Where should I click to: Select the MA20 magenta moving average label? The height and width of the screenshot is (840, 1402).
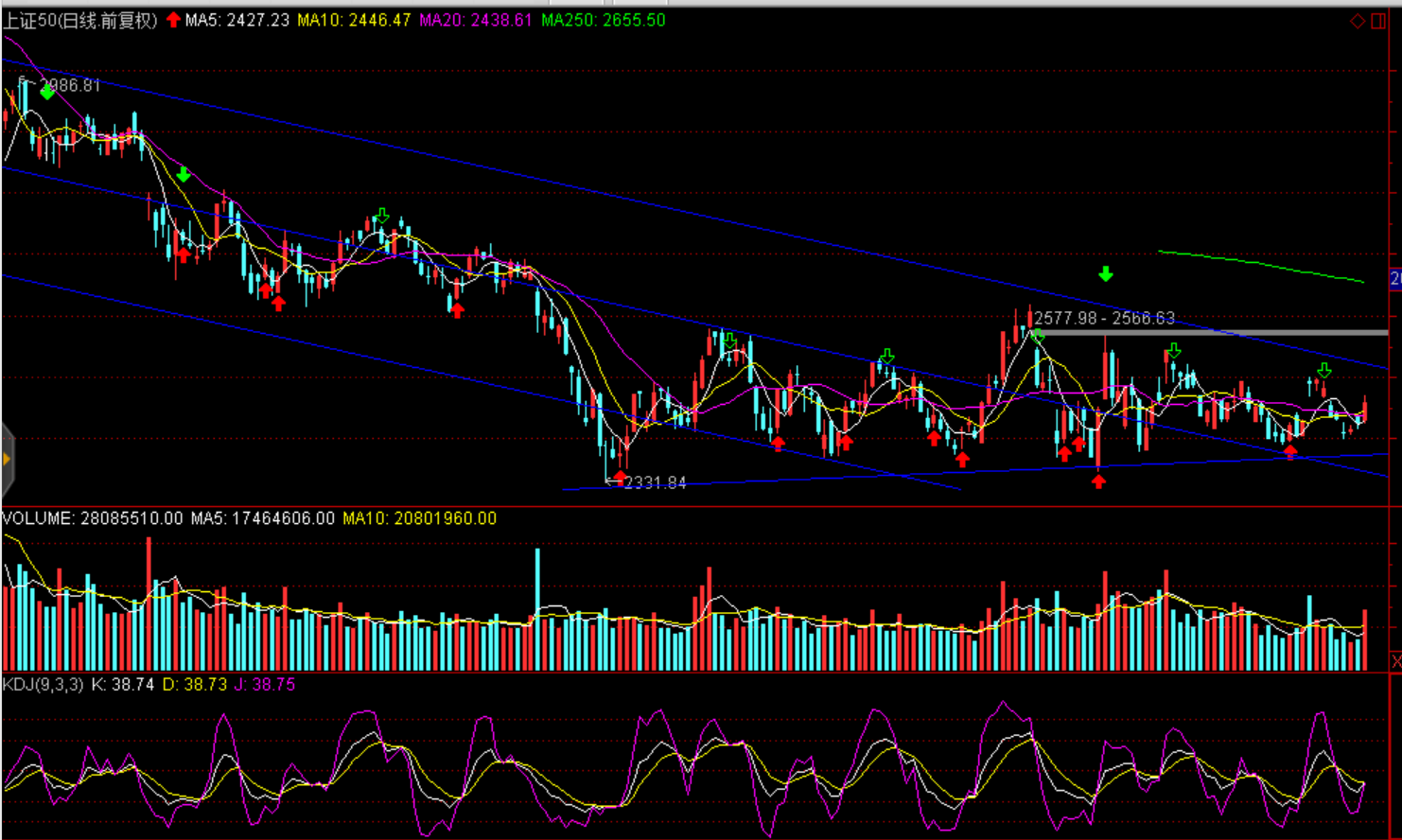pos(475,20)
